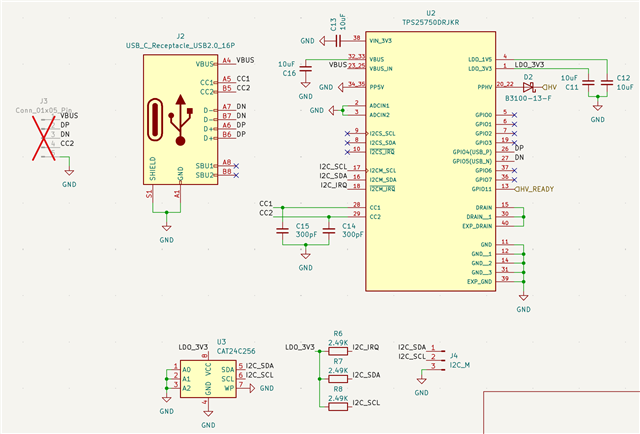Click the USB-C oval connector graphic in J2

[x=155, y=120]
